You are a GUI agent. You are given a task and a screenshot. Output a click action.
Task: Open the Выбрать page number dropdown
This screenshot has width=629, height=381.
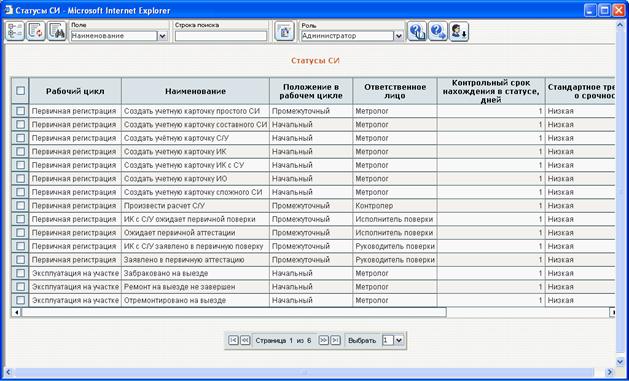392,340
